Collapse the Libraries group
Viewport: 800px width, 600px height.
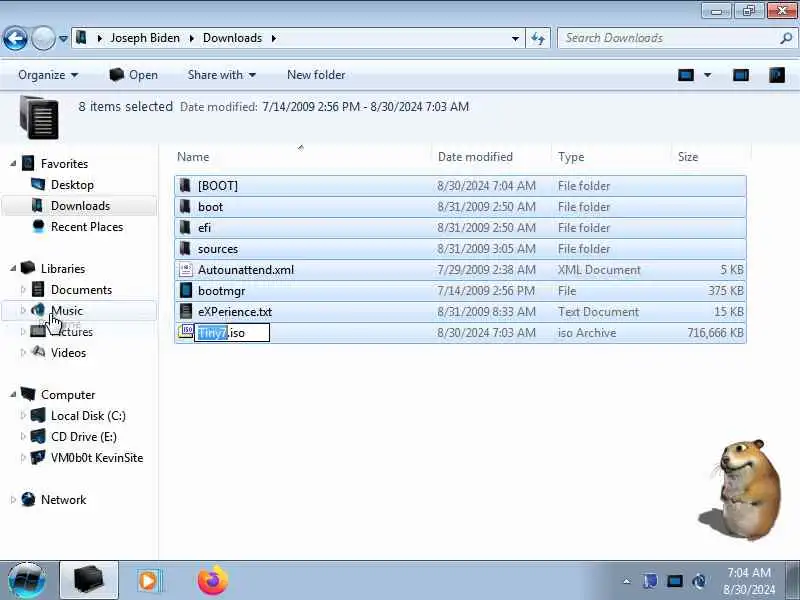[x=13, y=269]
